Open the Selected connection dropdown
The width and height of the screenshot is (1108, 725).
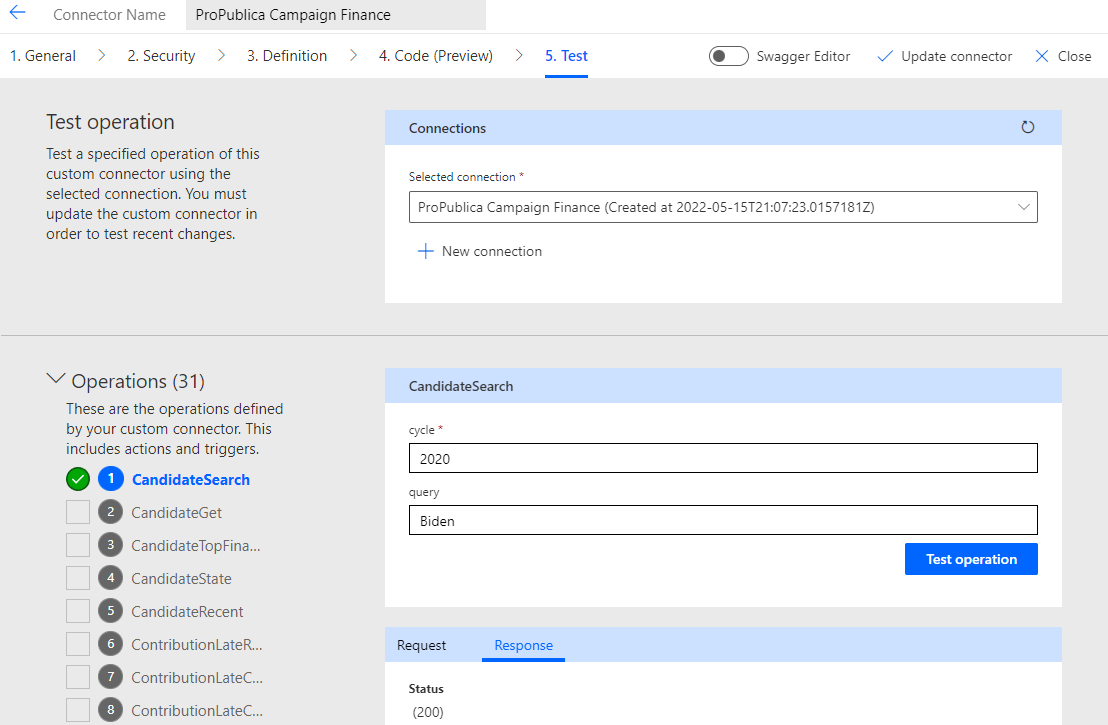[723, 207]
